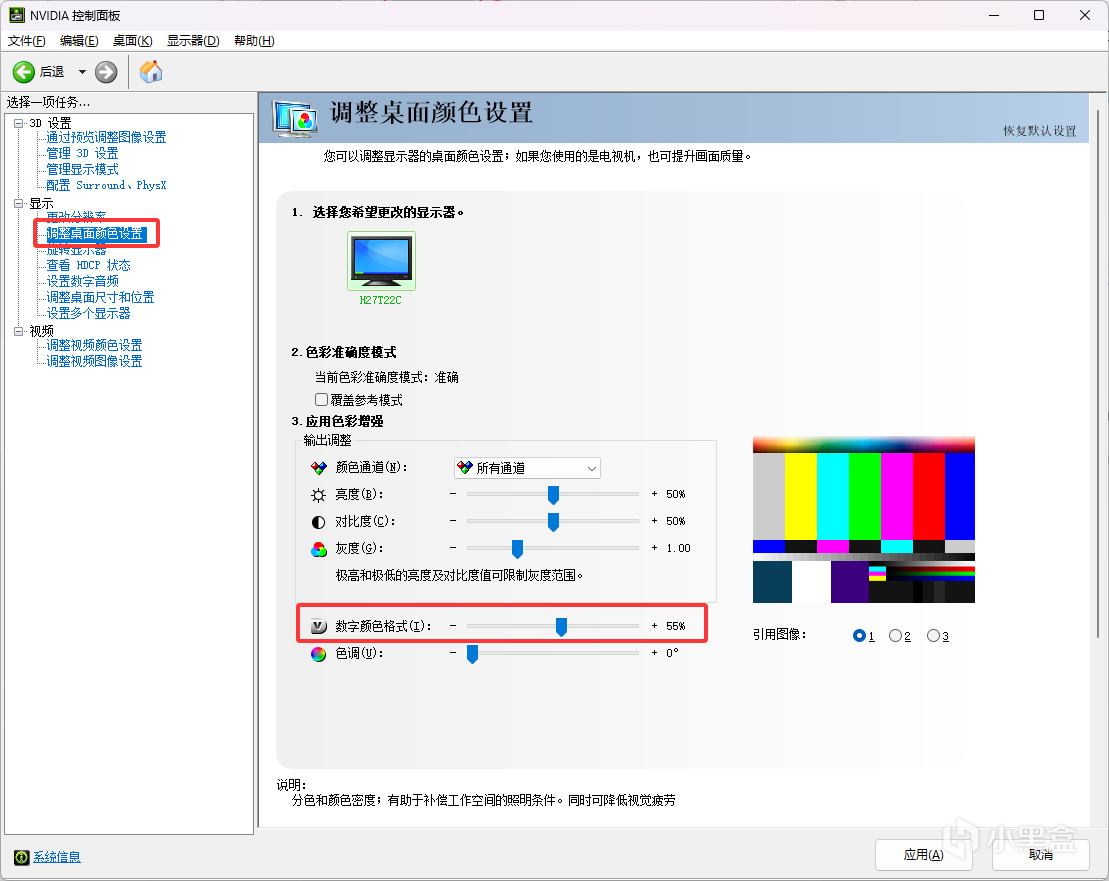Click the 取消 cancel button
This screenshot has width=1109, height=881.
click(x=1040, y=855)
